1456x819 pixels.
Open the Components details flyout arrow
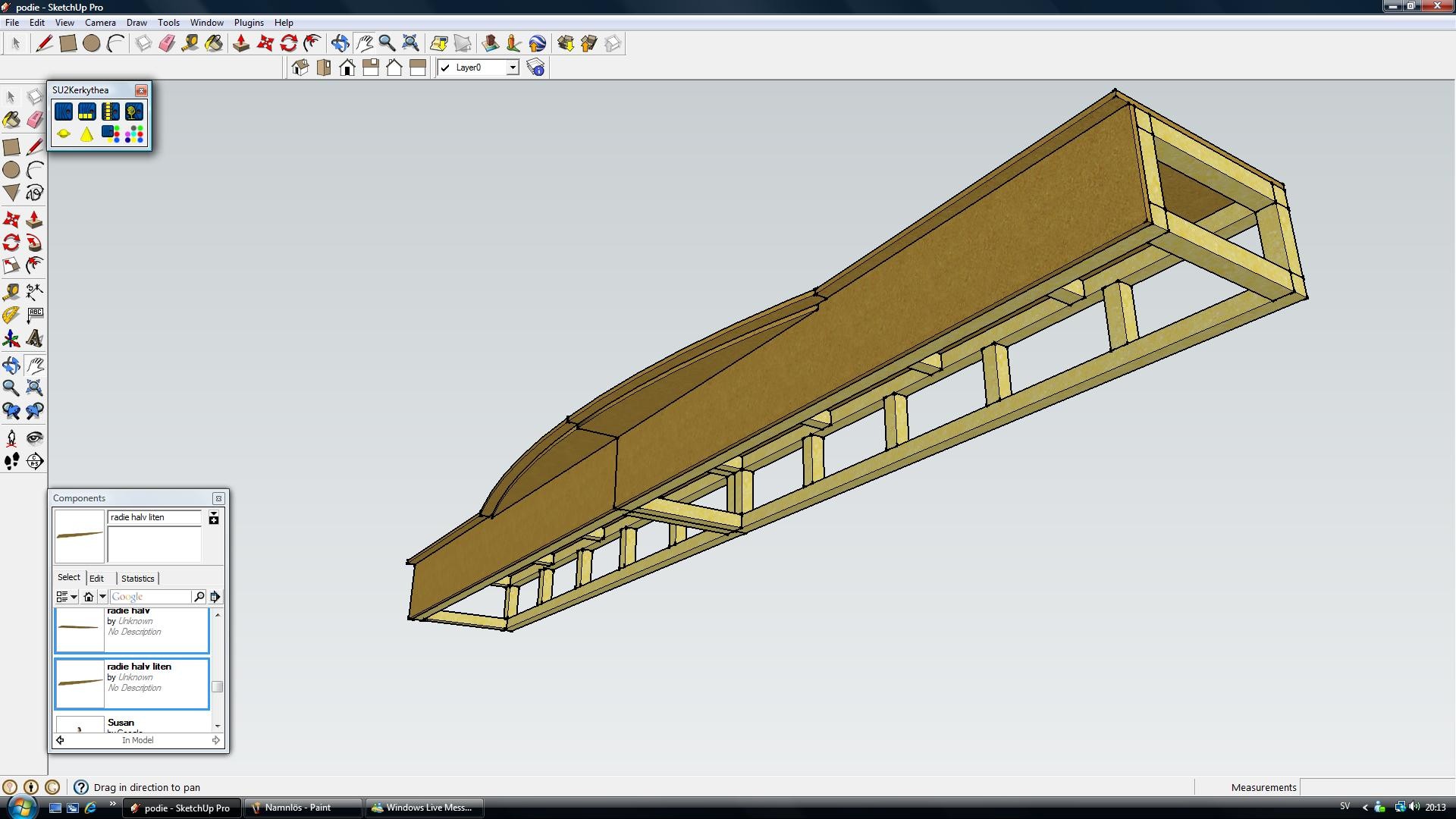click(x=215, y=597)
